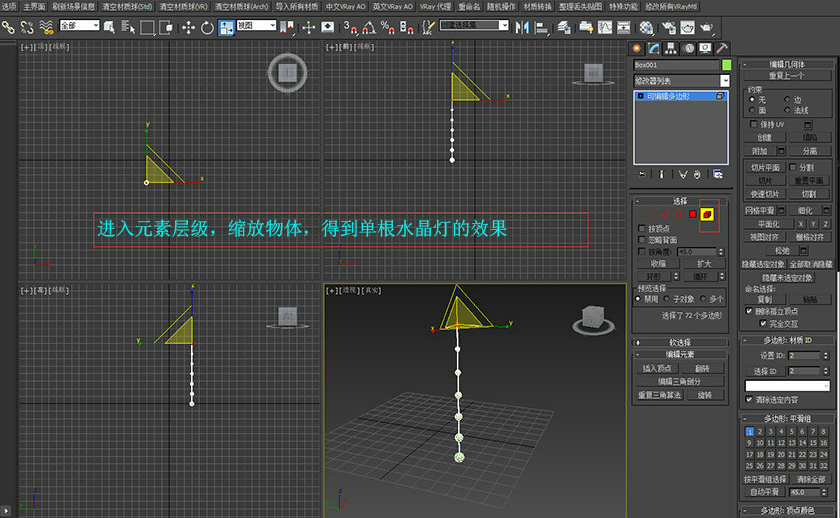Click the 扩大 button

(x=704, y=264)
